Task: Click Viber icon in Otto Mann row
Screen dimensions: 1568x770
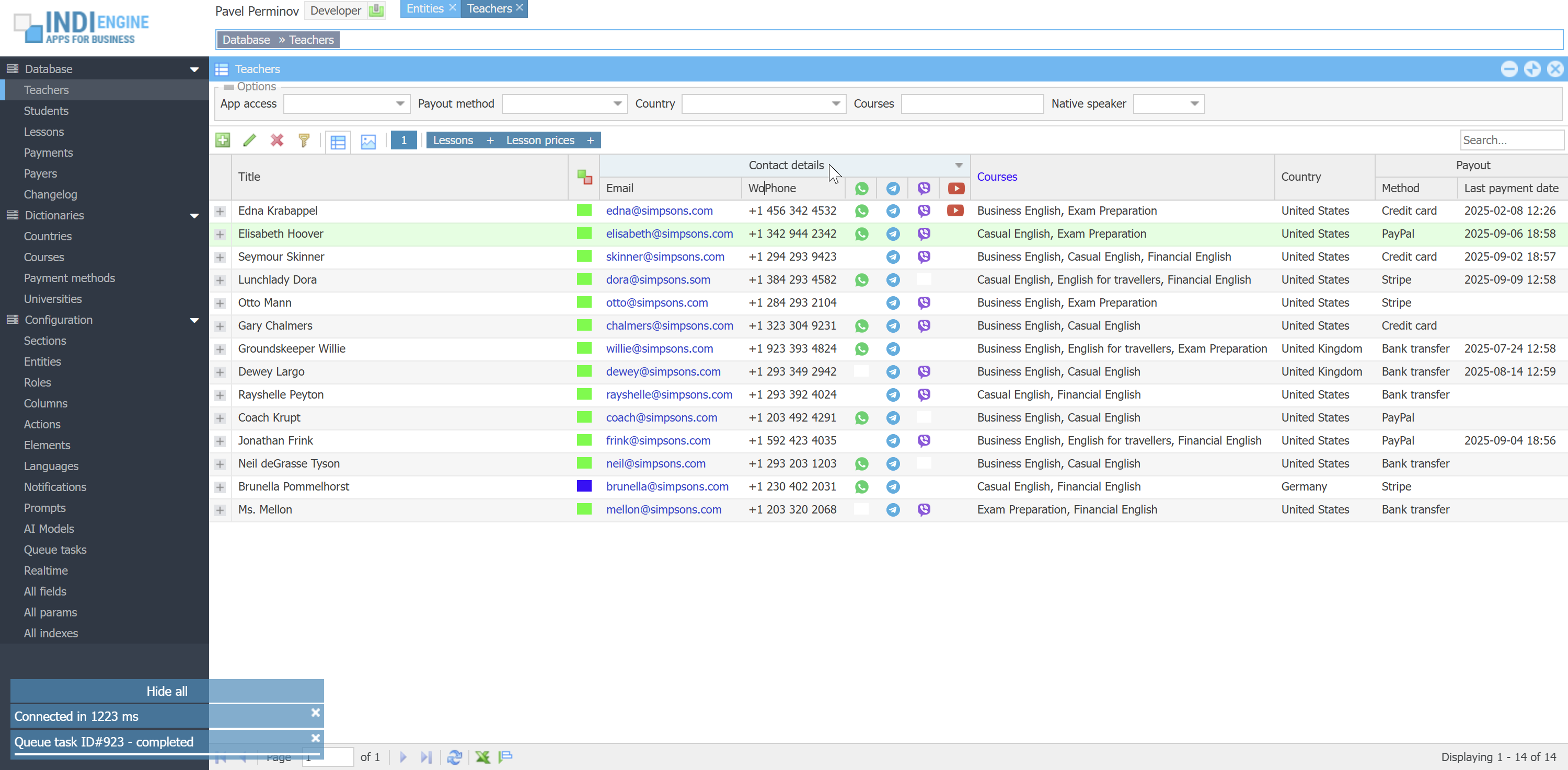Action: [x=924, y=302]
